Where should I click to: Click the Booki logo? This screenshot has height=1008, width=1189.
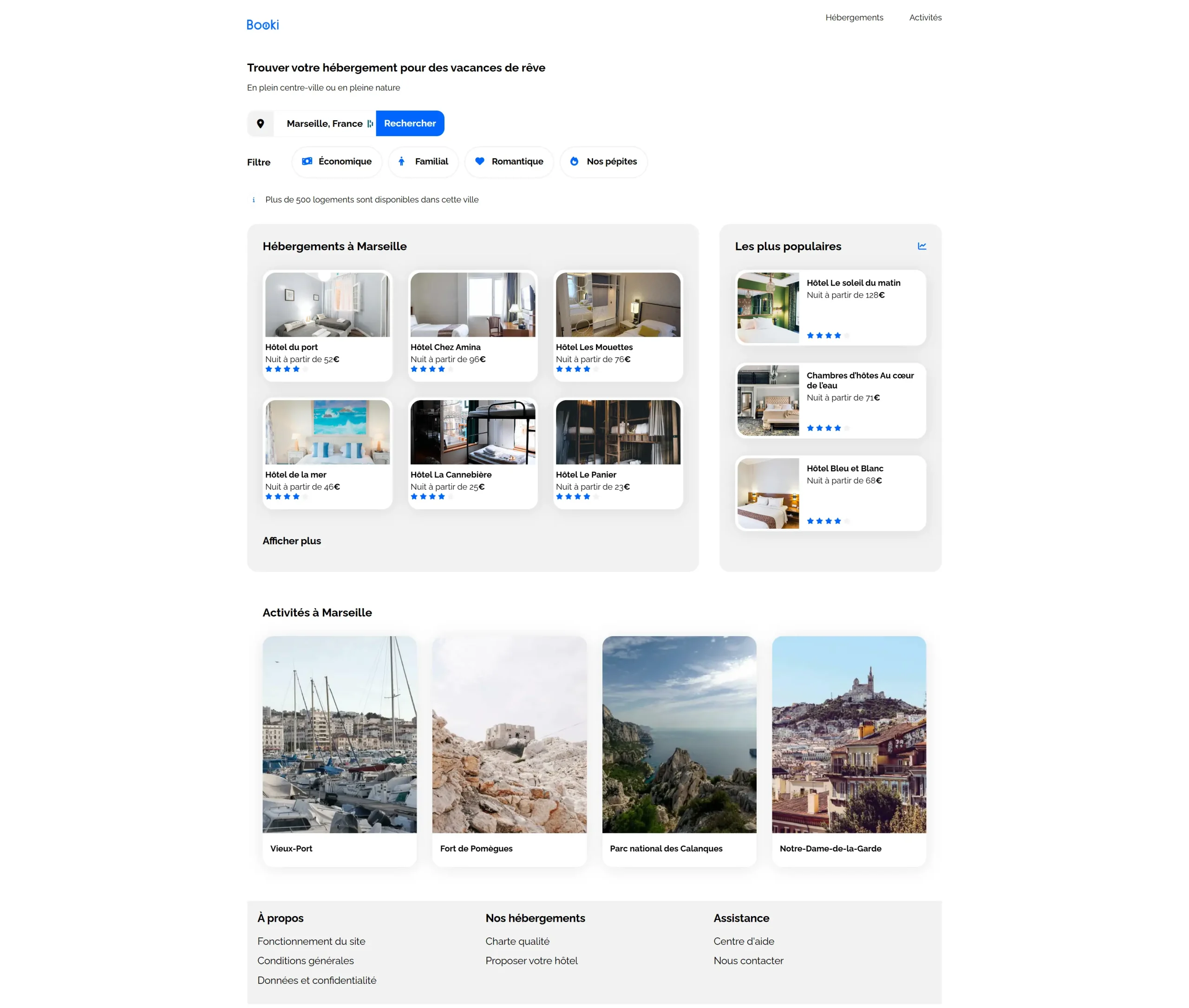262,25
